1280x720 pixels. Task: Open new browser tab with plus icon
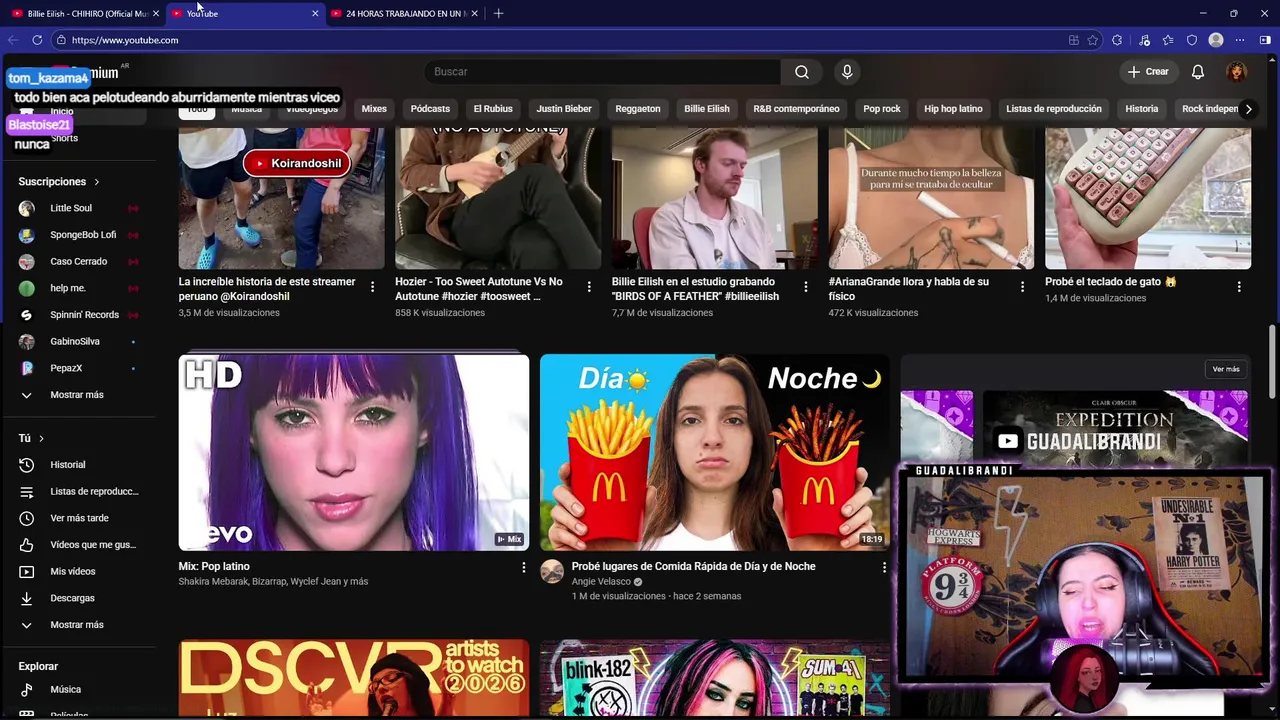(498, 13)
